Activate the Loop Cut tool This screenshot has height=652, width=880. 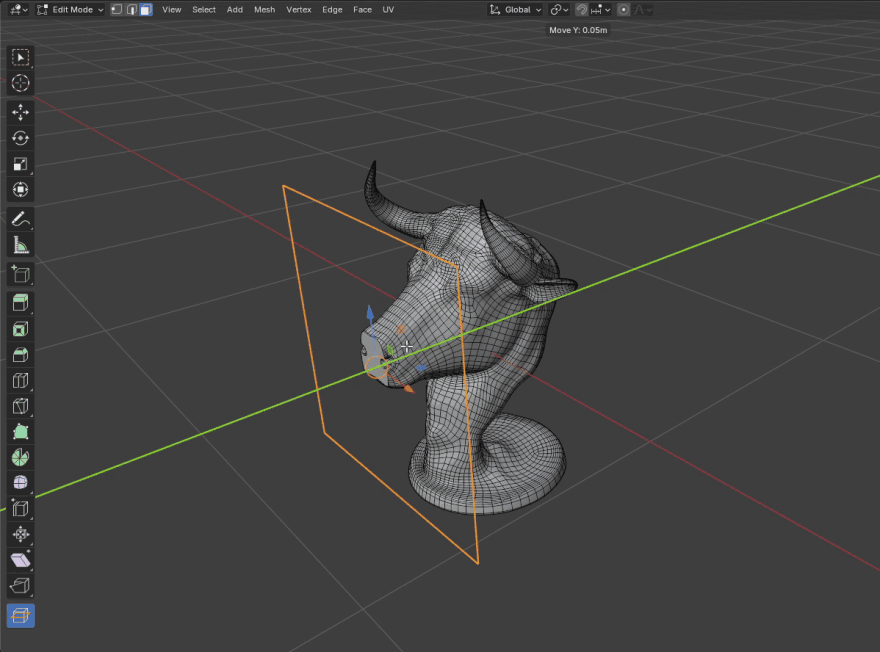pos(20,381)
